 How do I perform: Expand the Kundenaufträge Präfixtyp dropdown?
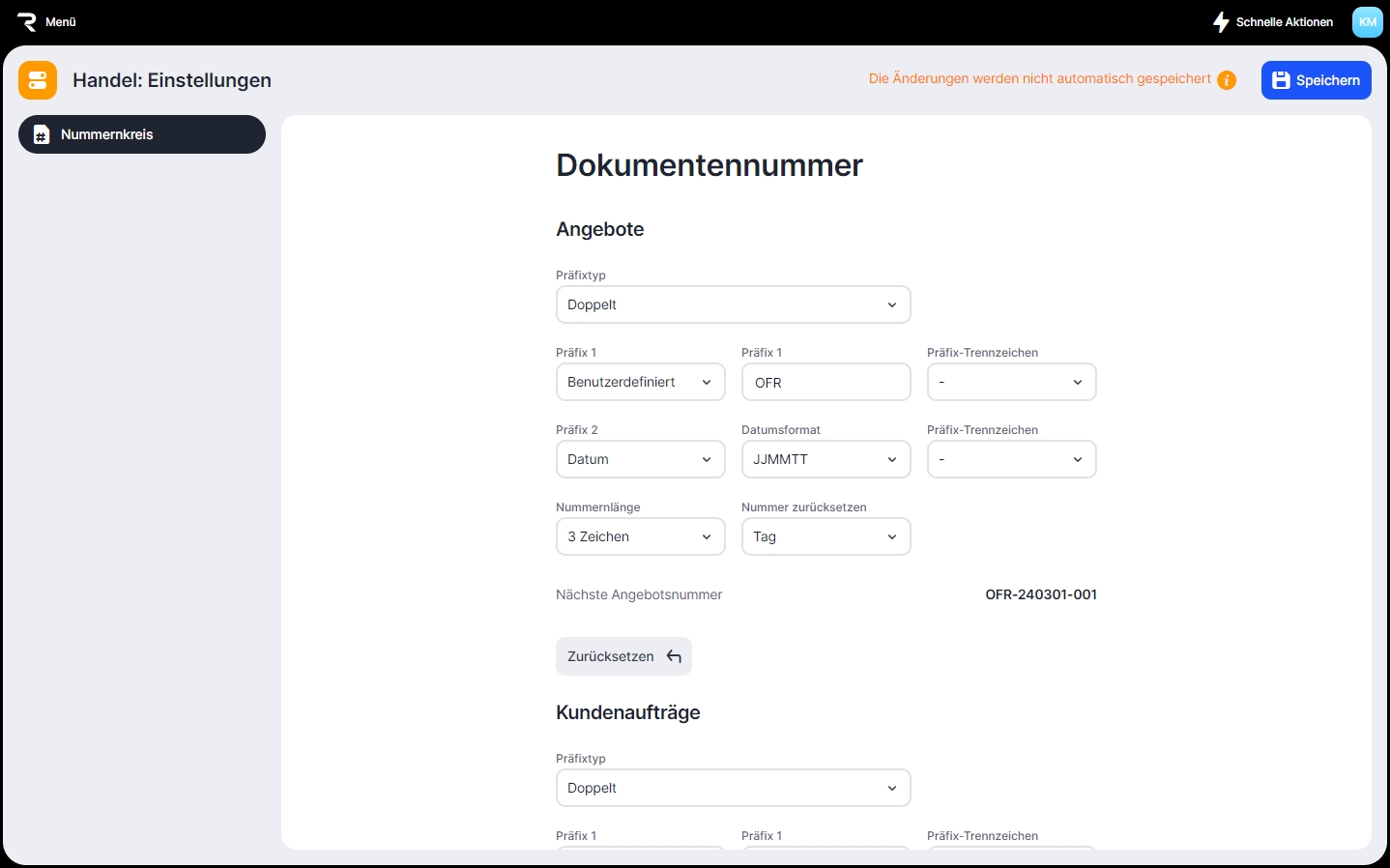pyautogui.click(x=733, y=788)
